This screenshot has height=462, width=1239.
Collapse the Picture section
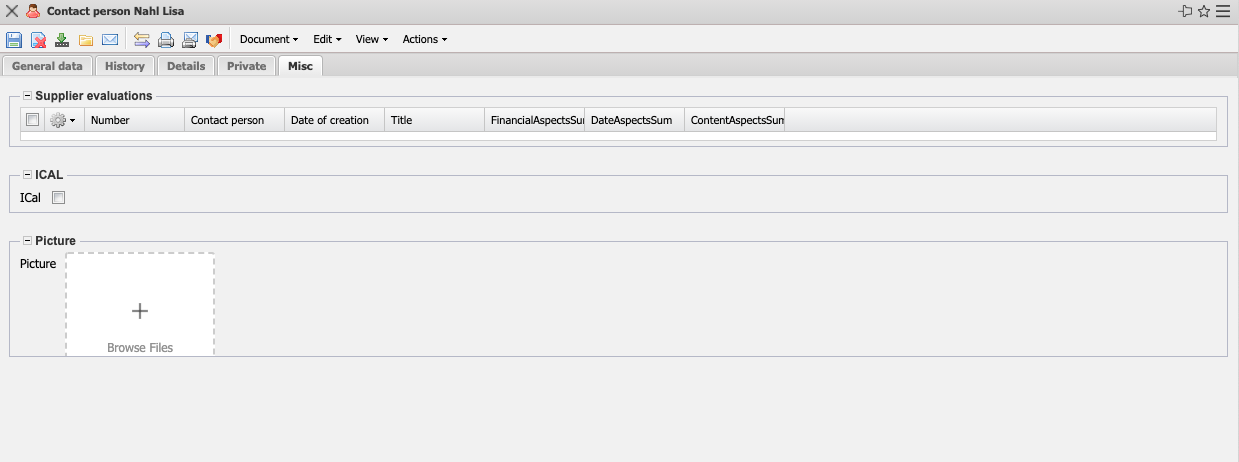pyautogui.click(x=27, y=241)
